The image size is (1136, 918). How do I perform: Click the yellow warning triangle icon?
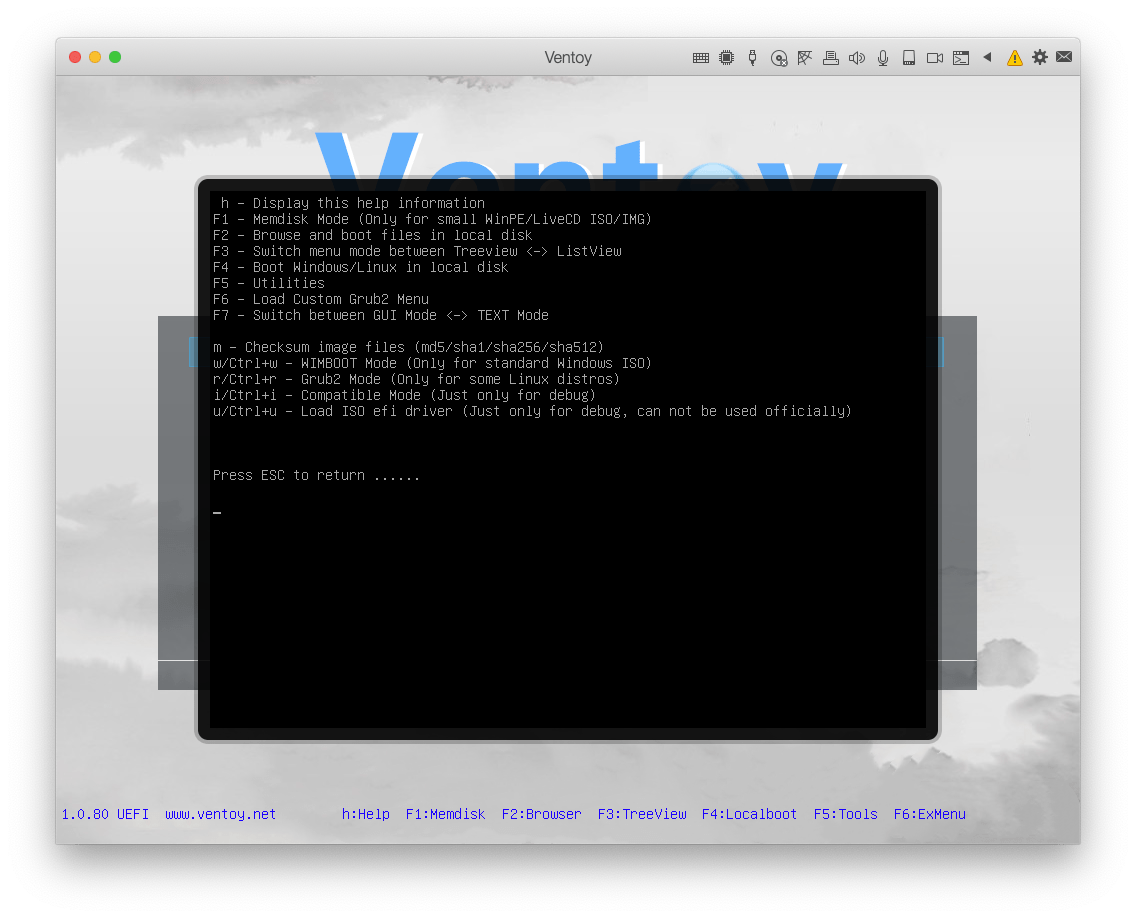pos(1014,58)
